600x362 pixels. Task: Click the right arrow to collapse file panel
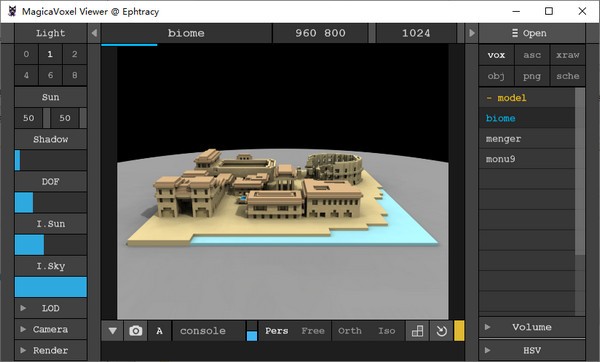click(471, 33)
